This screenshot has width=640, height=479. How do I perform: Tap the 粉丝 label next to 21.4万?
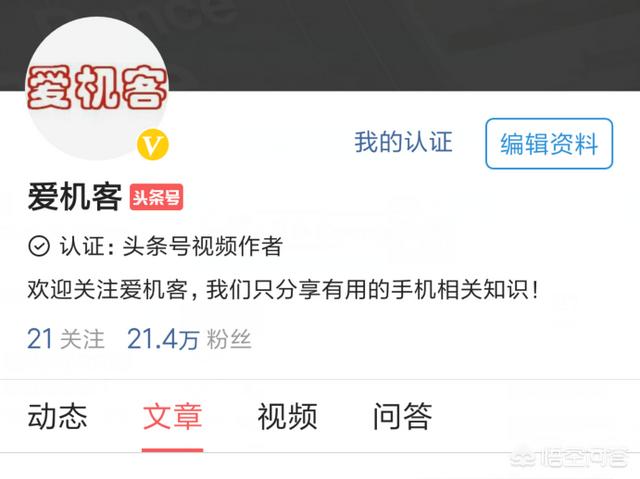pos(229,339)
